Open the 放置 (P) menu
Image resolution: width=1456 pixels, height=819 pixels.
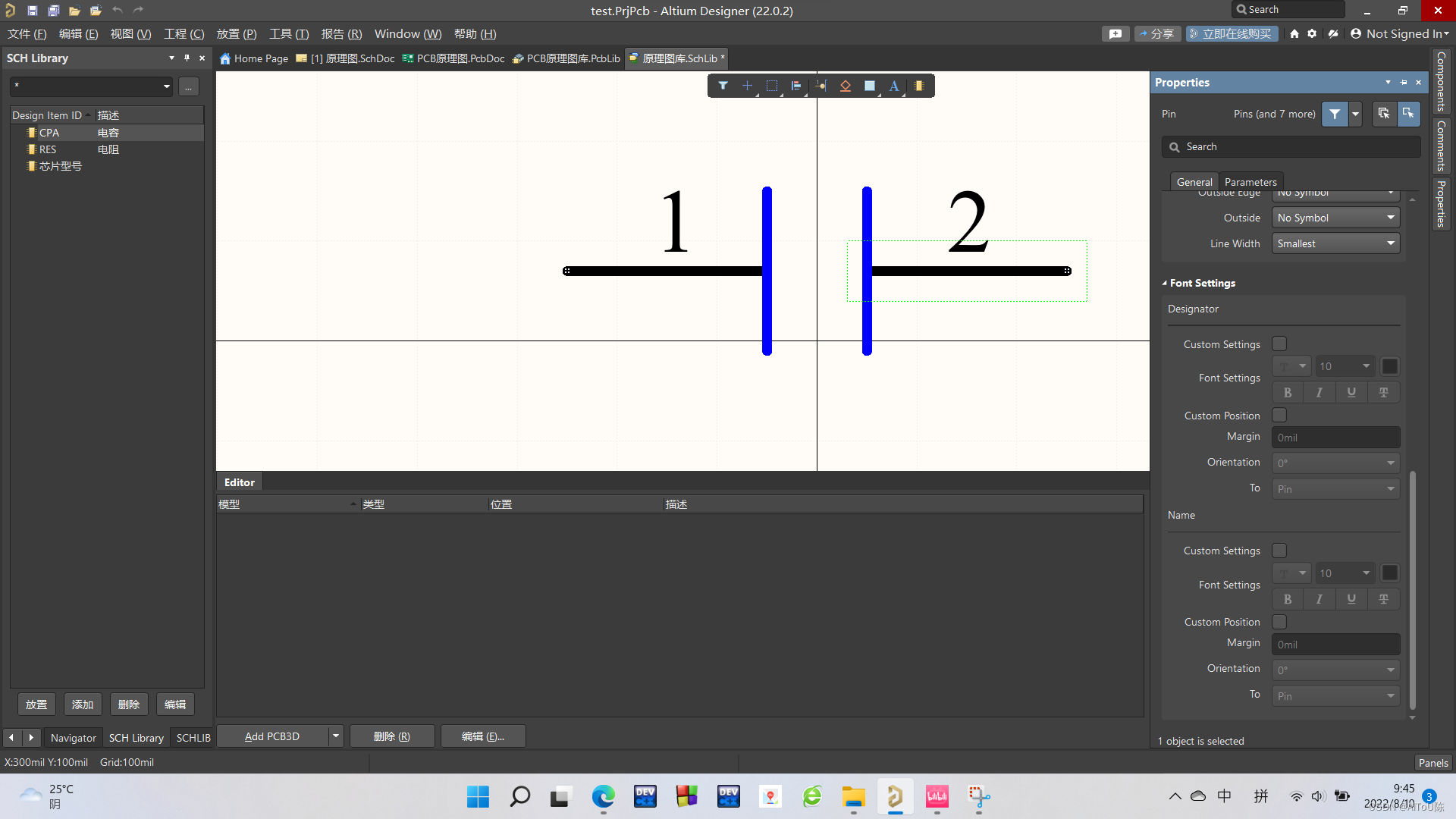tap(237, 34)
